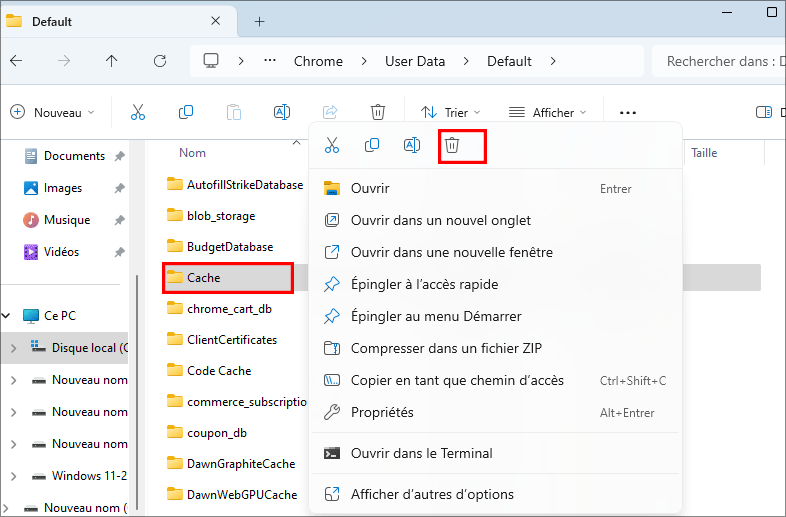Choose Ouvrir dans un nouvel onglet
The height and width of the screenshot is (517, 786).
pyautogui.click(x=495, y=221)
